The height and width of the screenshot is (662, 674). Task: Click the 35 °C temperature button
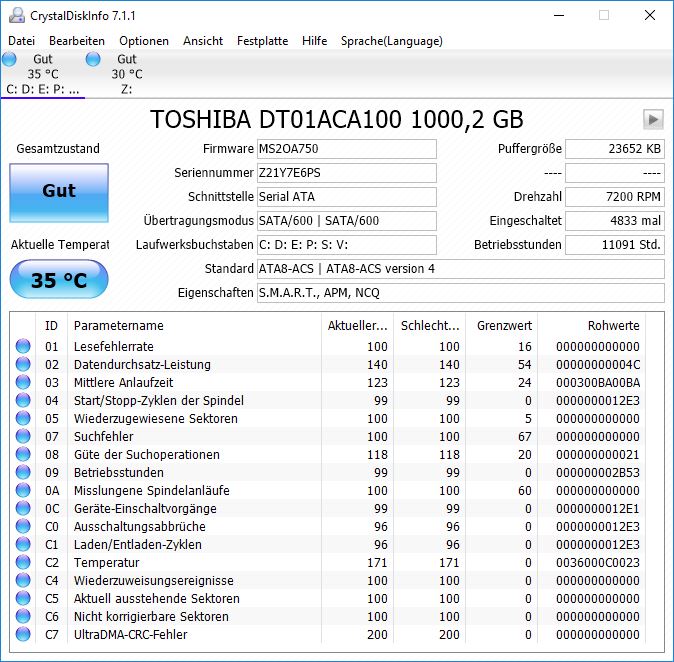(59, 279)
